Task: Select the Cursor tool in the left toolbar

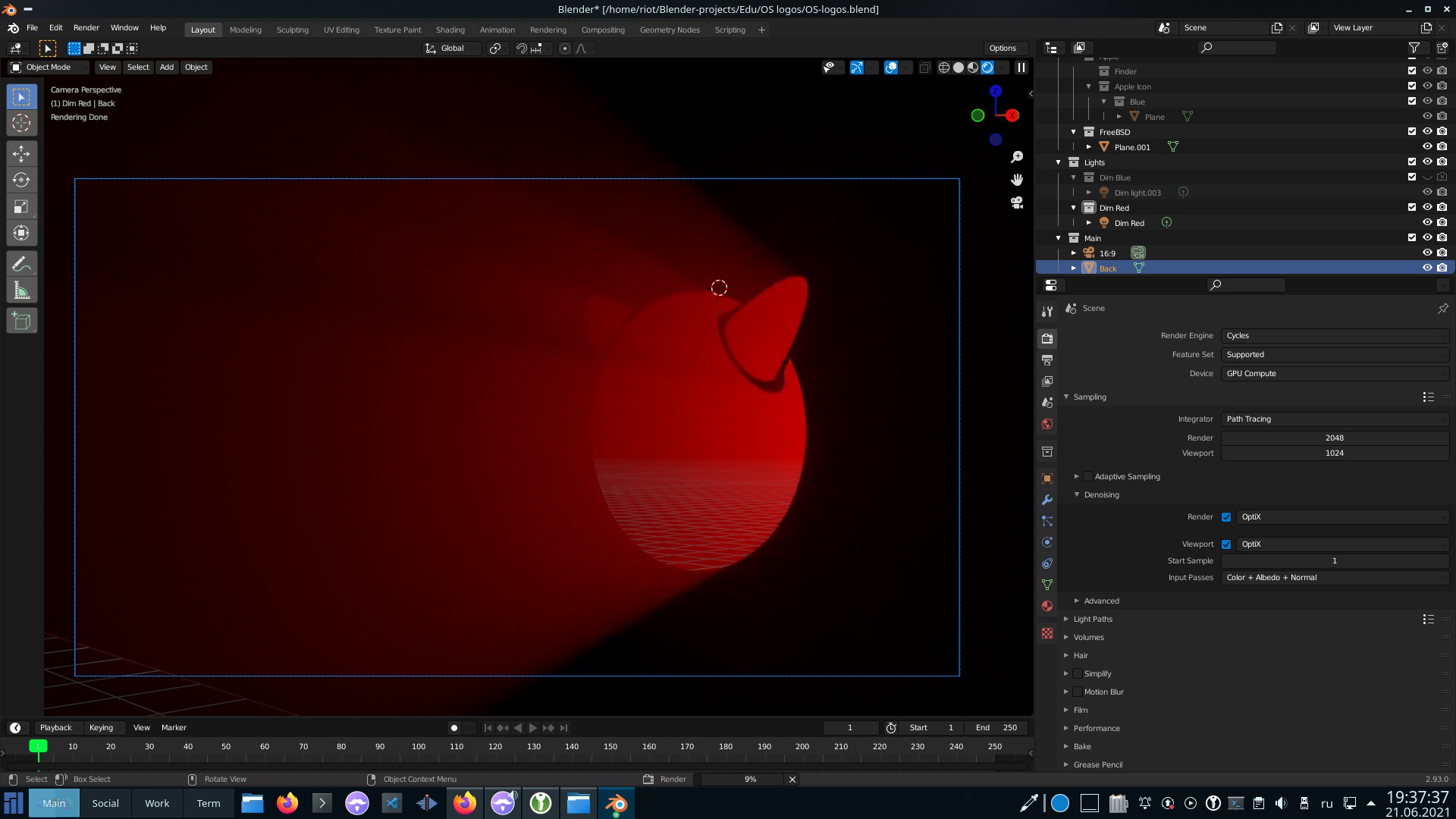Action: 21,123
